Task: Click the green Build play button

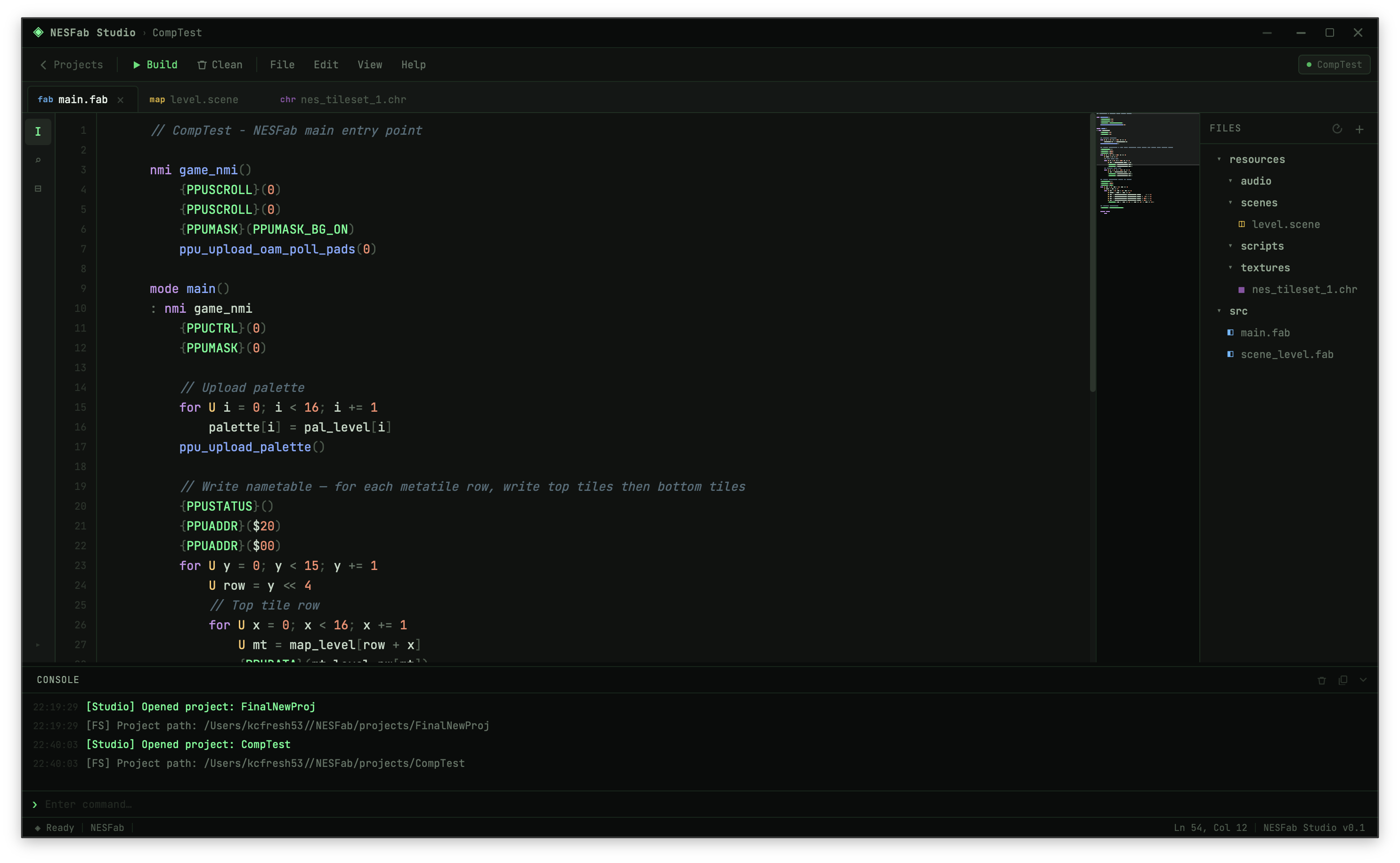Action: pyautogui.click(x=155, y=65)
